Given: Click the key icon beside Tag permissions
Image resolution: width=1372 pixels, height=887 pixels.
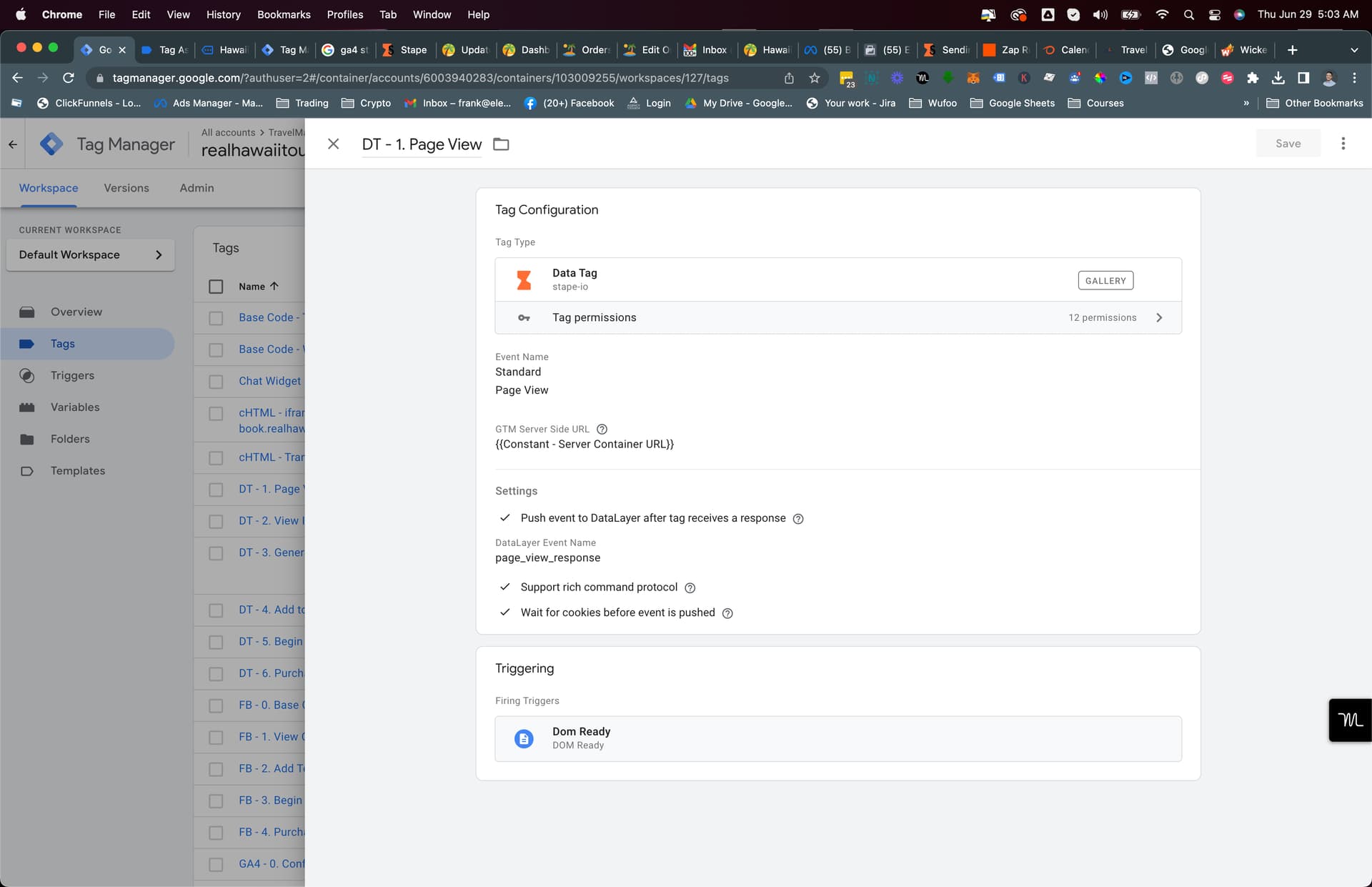Looking at the screenshot, I should [524, 317].
